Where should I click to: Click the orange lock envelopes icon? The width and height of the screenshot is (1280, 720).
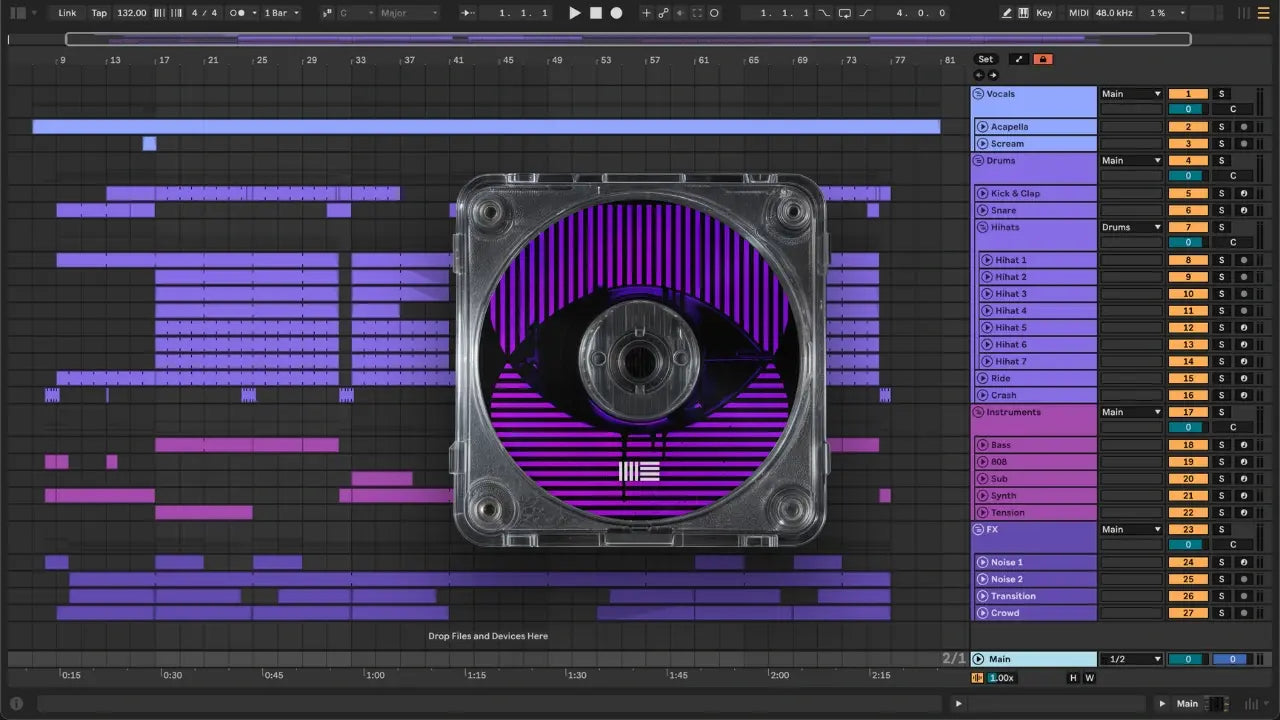coord(1043,59)
